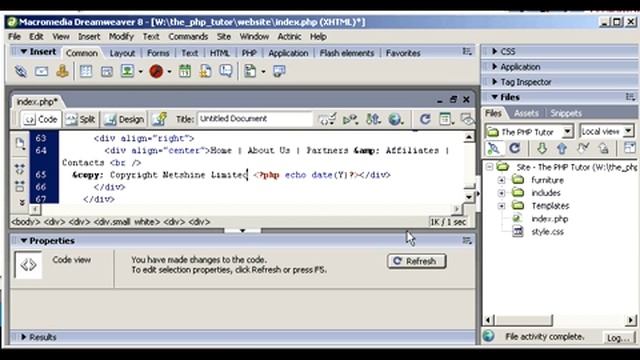Switch to the Snippets tab
The height and width of the screenshot is (360, 640).
tap(565, 113)
